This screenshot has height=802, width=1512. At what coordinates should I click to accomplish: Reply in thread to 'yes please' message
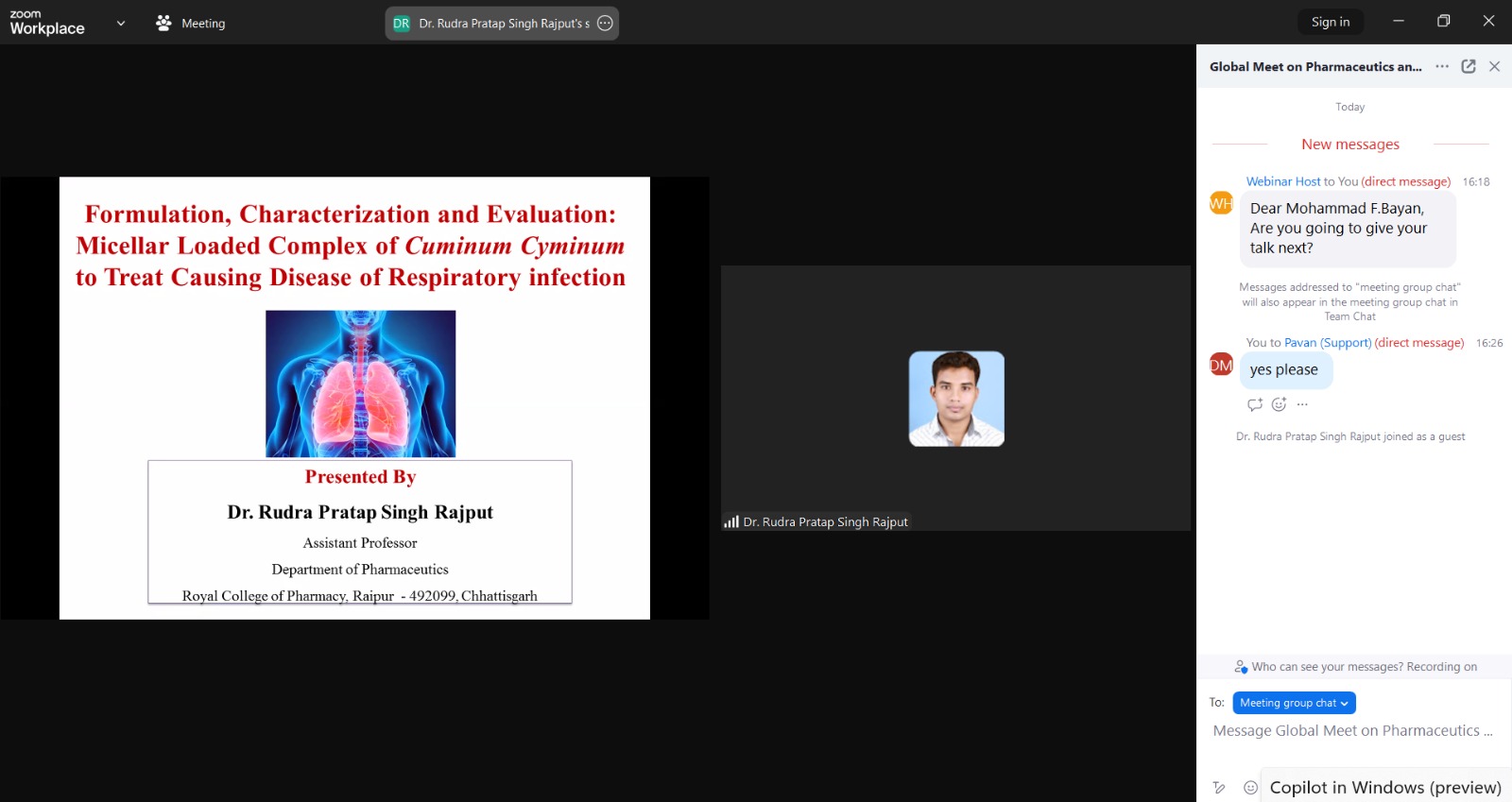click(1254, 404)
